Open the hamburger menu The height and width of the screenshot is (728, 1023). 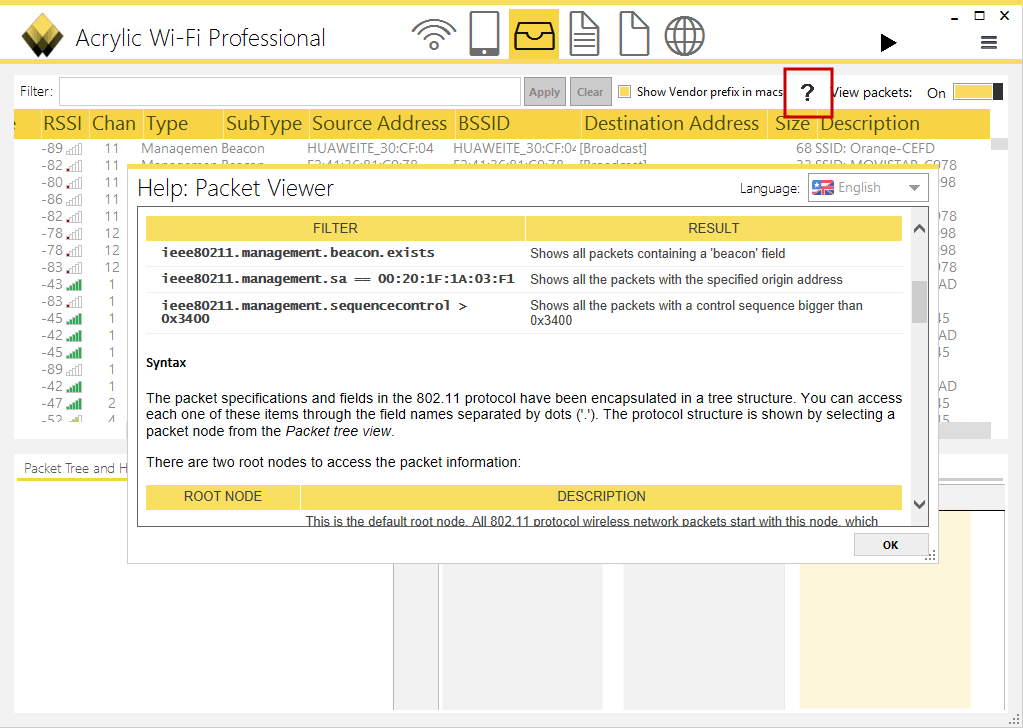coord(988,42)
